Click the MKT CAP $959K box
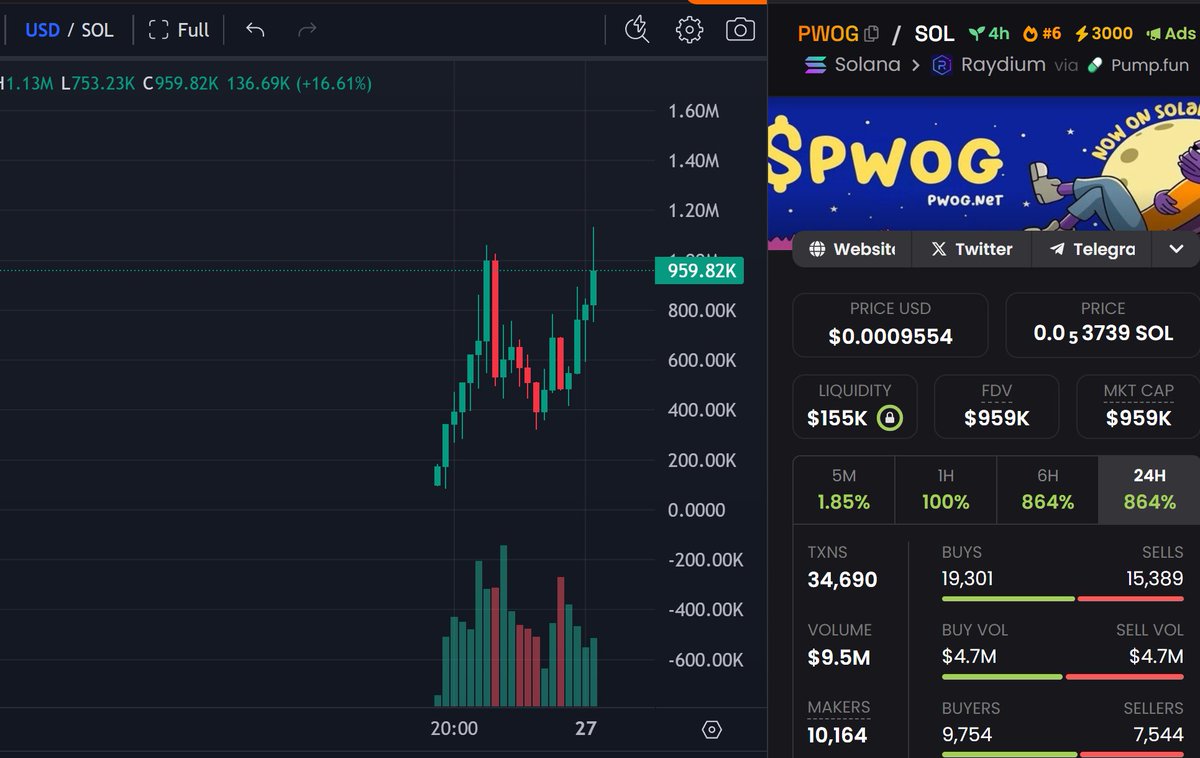The image size is (1200, 758). 1138,406
